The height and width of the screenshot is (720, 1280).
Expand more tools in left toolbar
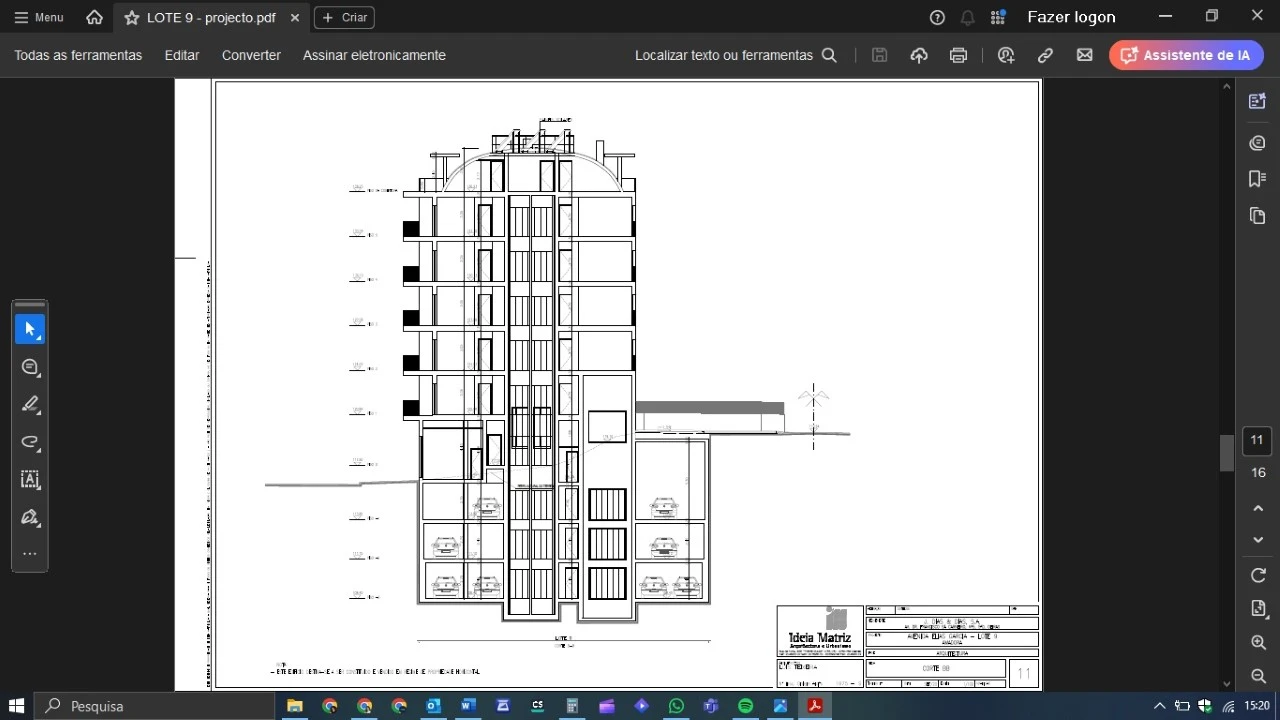click(30, 554)
